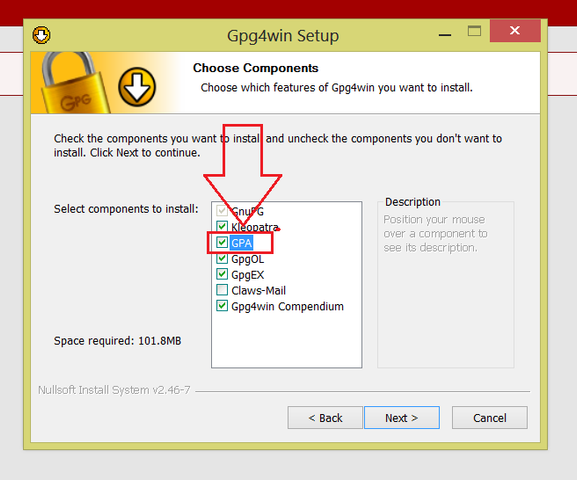Maximize the Gpg4win Setup window
The height and width of the screenshot is (480, 577).
(474, 31)
